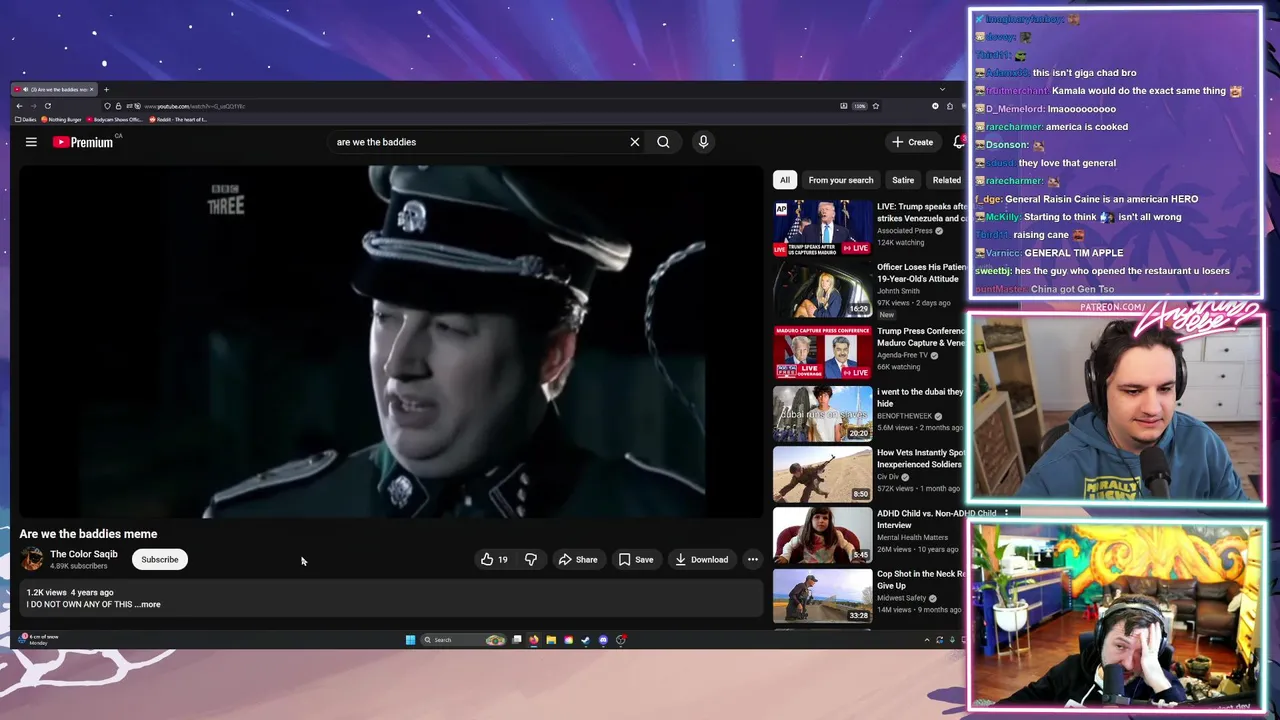Open a new browser tab
The width and height of the screenshot is (1280, 720).
point(106,89)
